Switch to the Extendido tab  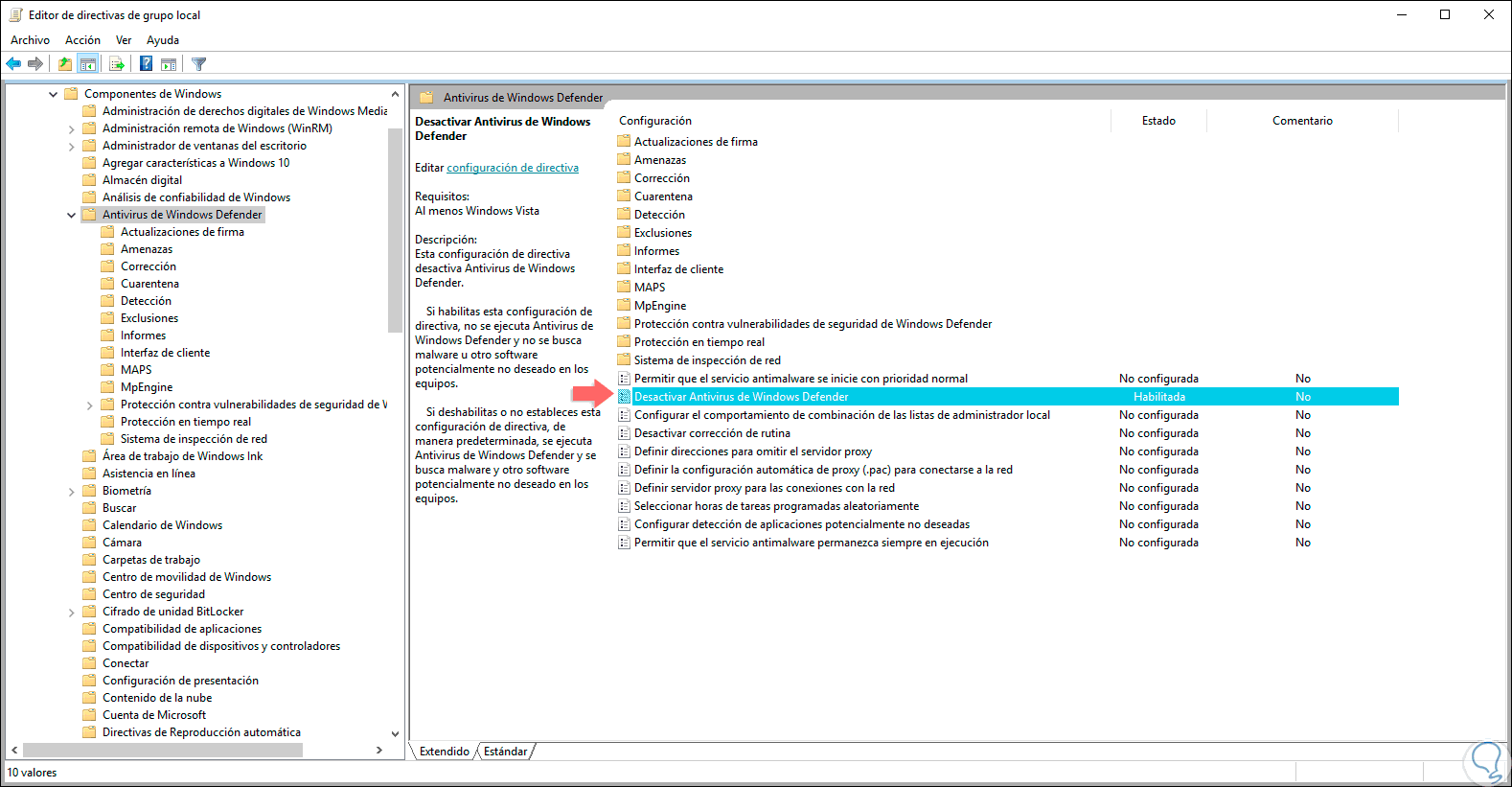445,752
